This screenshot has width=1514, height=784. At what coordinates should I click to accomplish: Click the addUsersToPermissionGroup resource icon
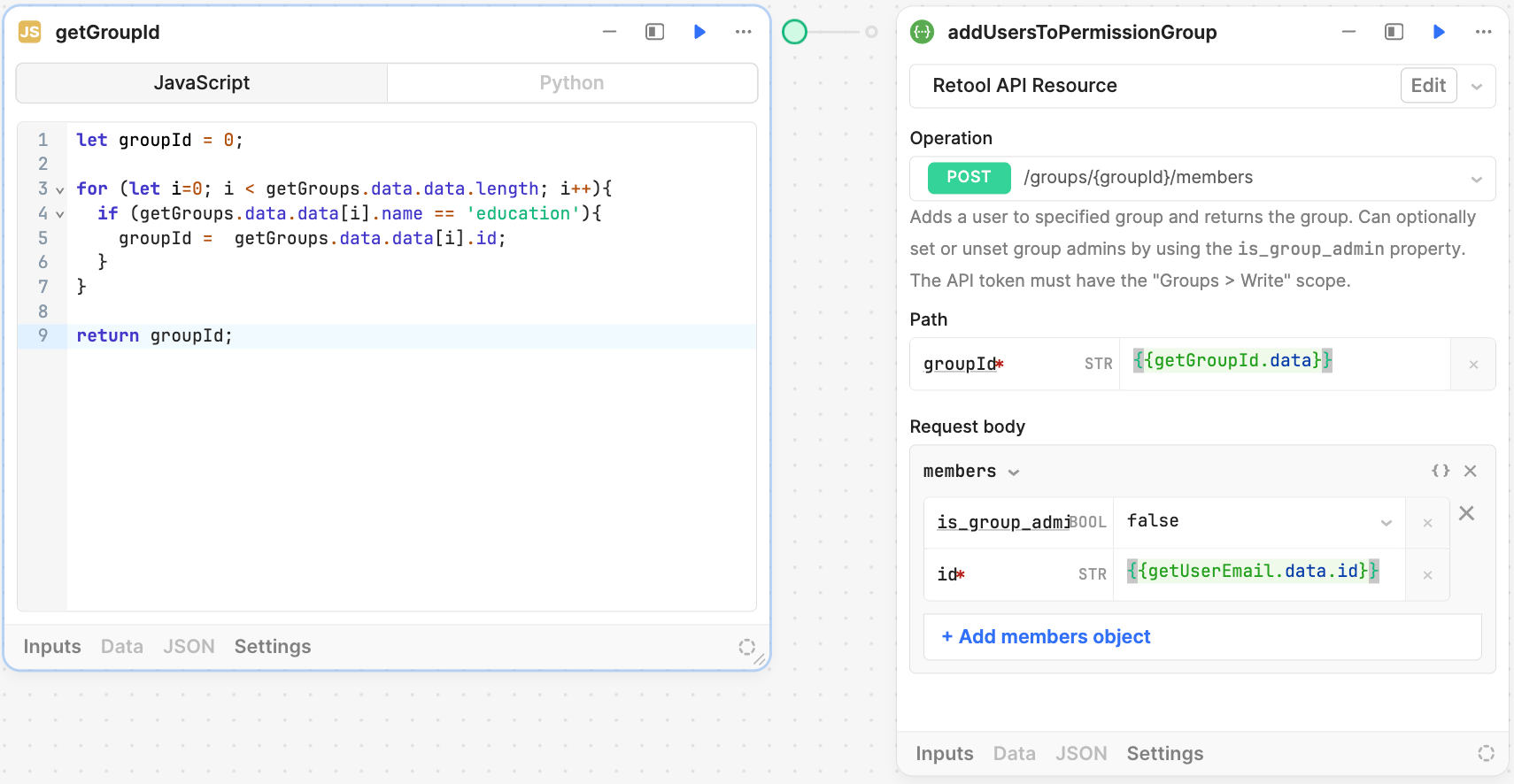923,32
